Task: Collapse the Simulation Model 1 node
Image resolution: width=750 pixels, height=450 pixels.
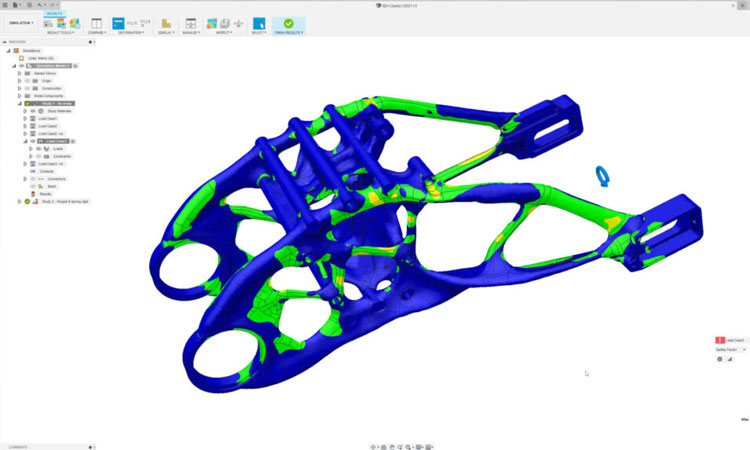Action: point(14,66)
